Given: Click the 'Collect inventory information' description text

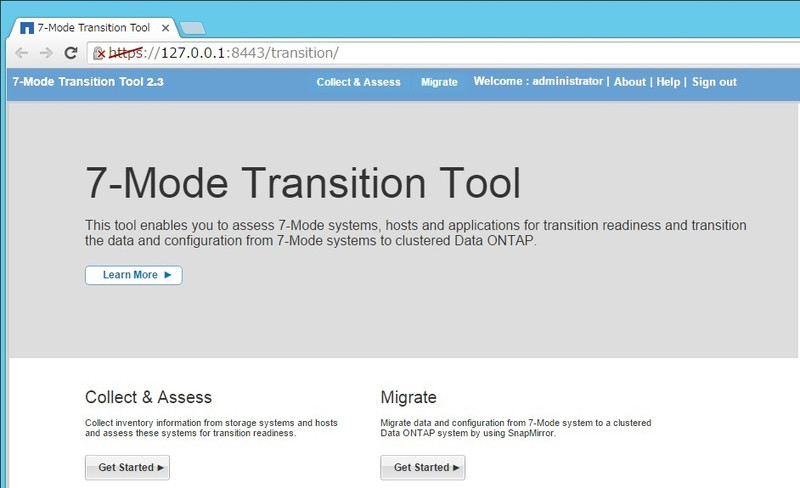Looking at the screenshot, I should point(211,428).
